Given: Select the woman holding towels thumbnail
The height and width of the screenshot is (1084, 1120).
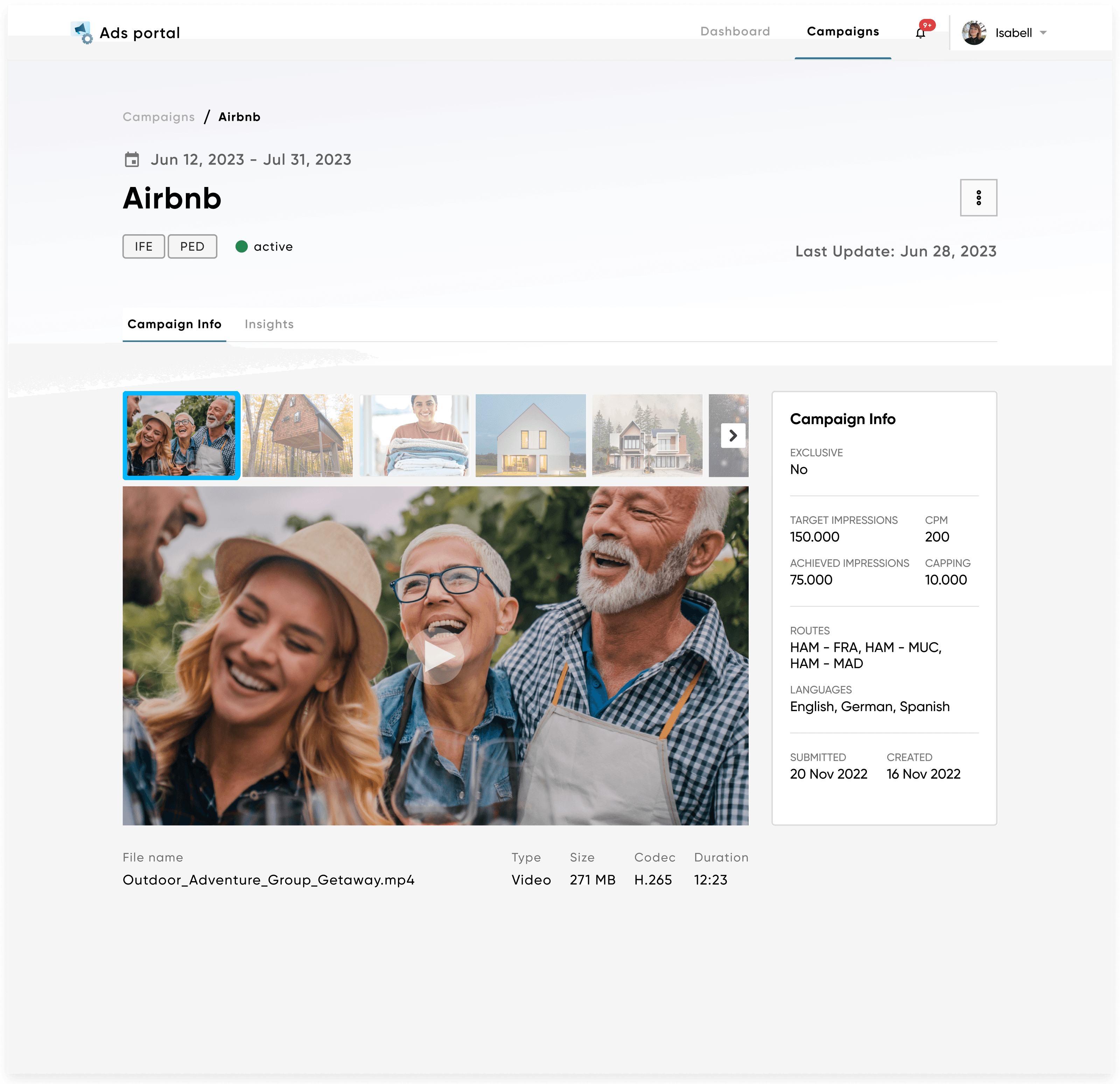Looking at the screenshot, I should (414, 435).
